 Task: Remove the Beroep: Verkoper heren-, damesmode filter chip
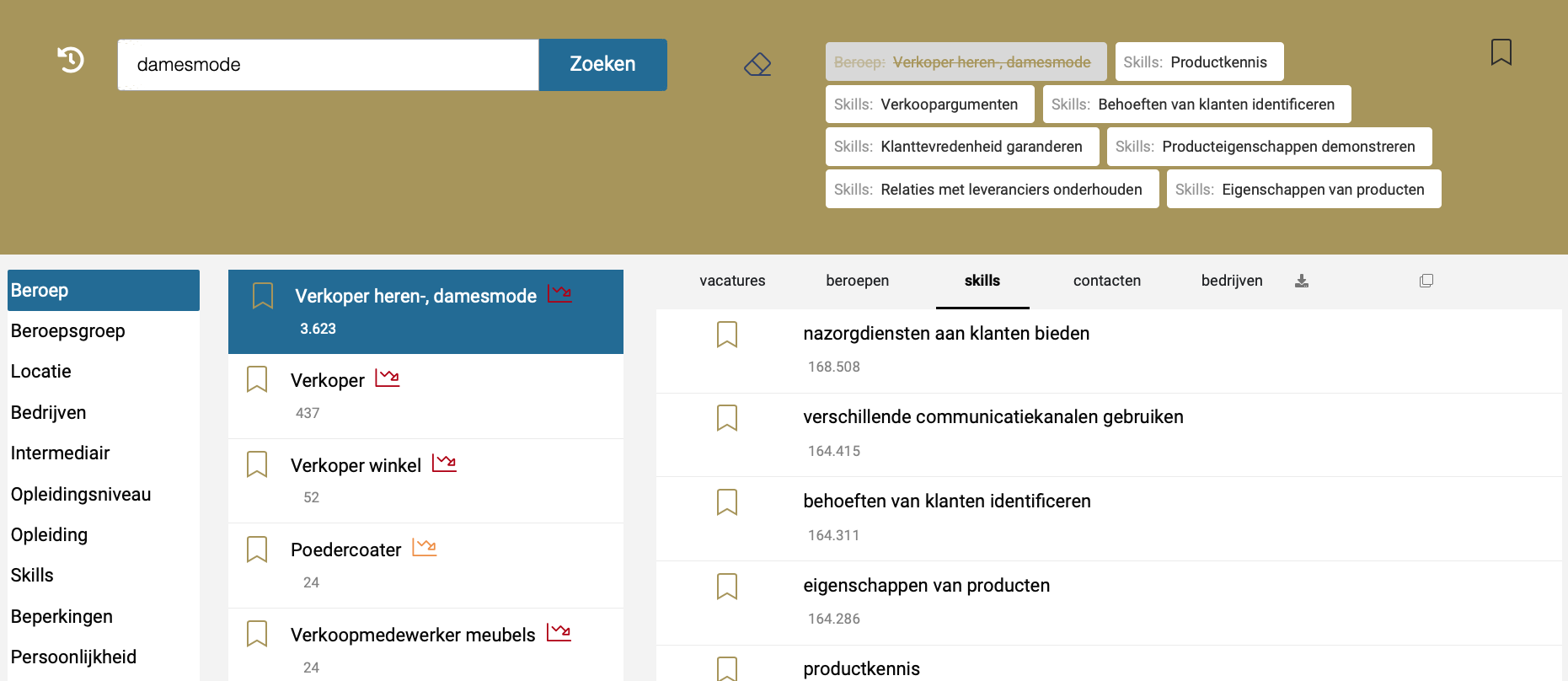pos(966,62)
